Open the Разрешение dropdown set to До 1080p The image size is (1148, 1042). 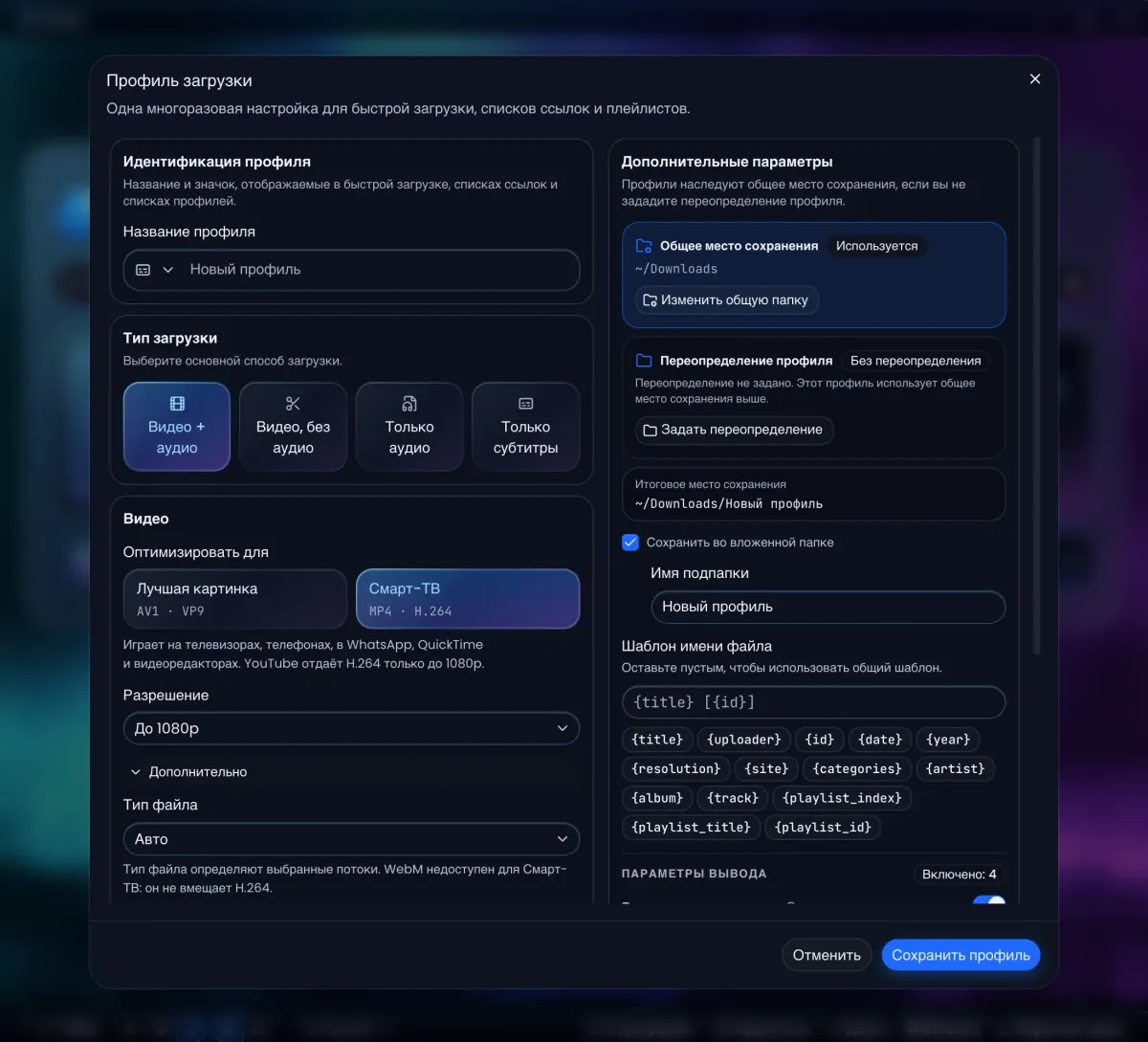coord(351,728)
